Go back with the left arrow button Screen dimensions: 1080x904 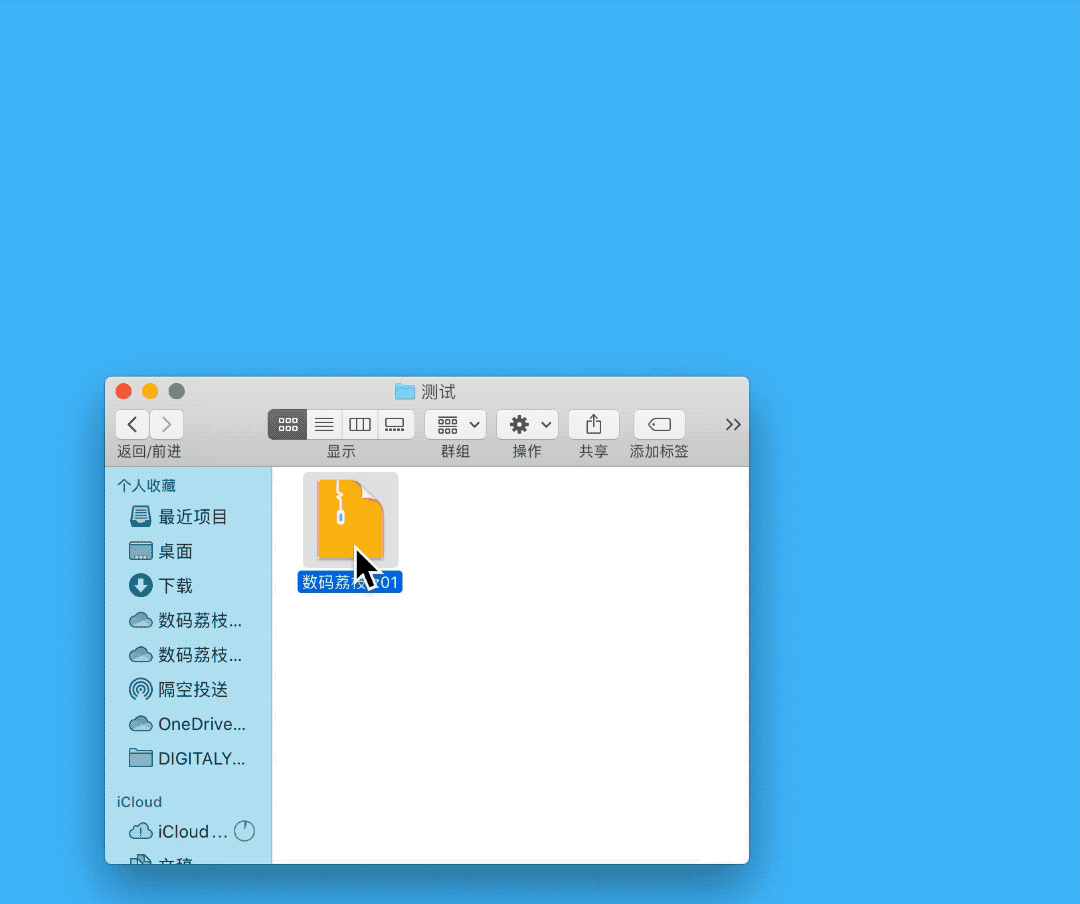[x=132, y=424]
